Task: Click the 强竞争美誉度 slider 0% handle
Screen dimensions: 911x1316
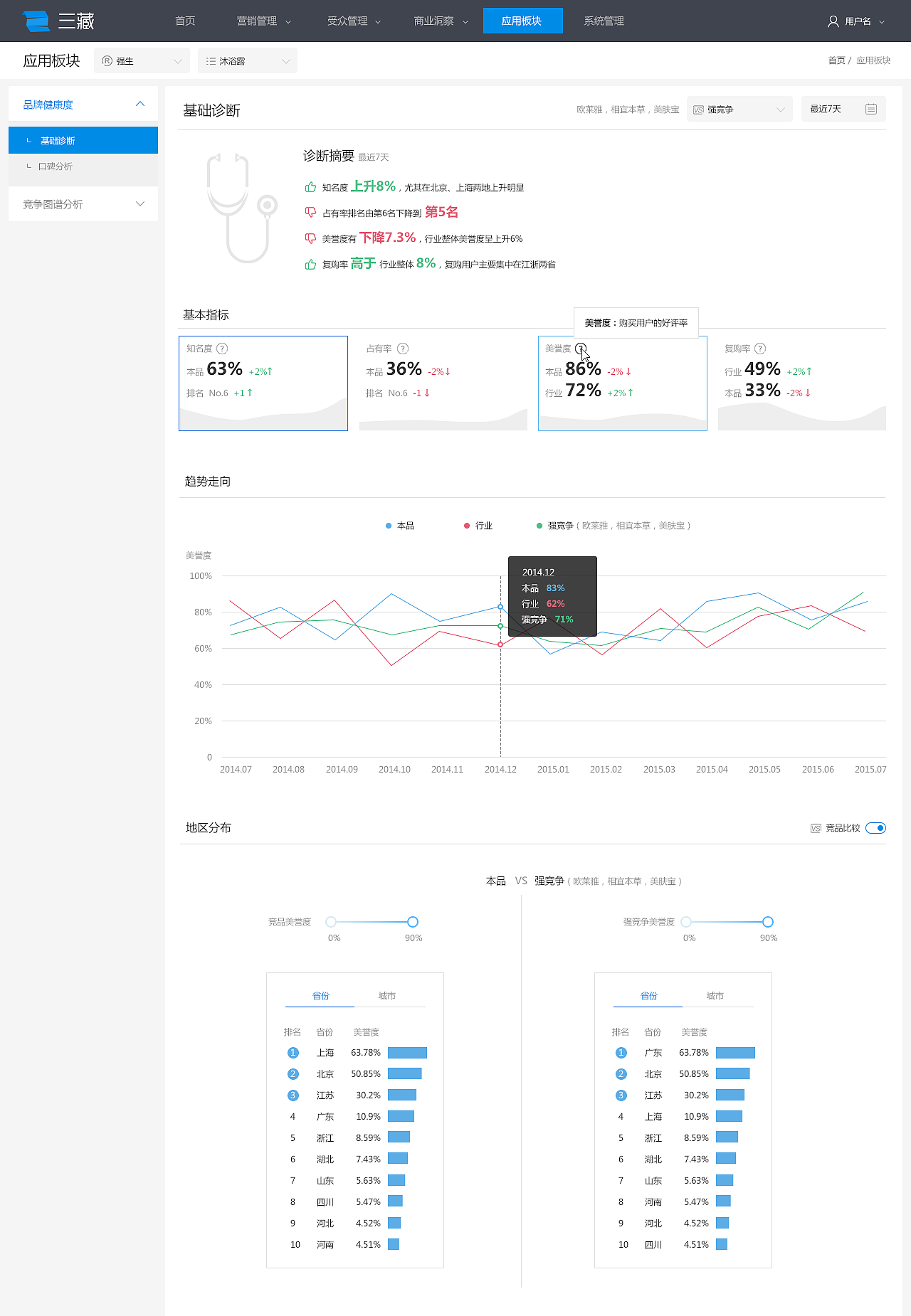Action: click(x=686, y=922)
